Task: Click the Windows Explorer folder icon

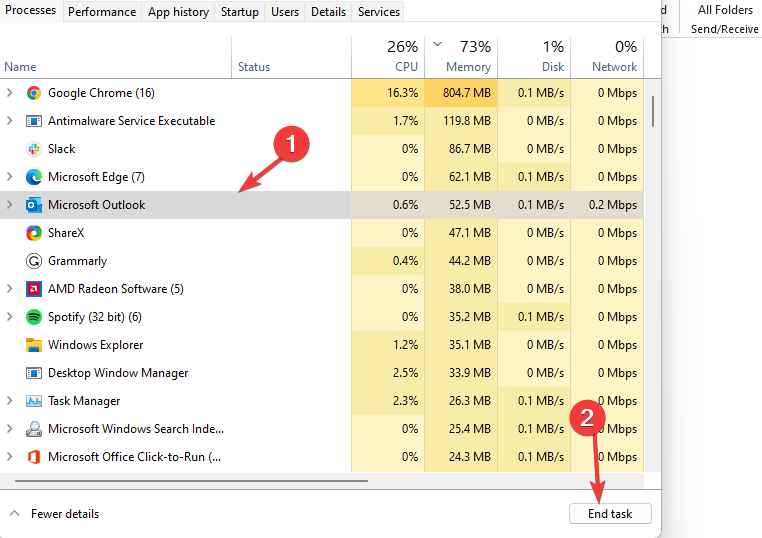Action: (34, 345)
